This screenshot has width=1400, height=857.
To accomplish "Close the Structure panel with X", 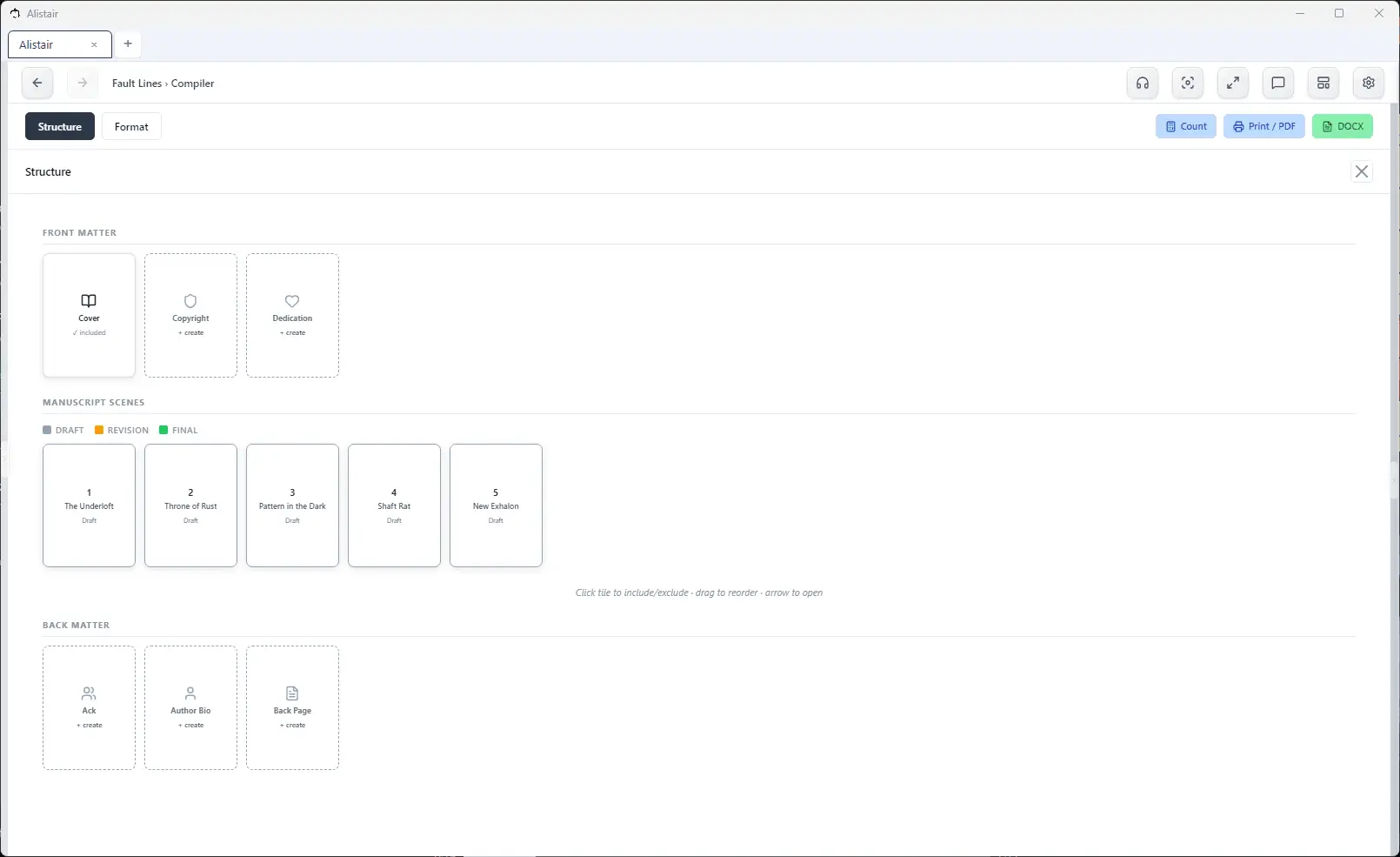I will pos(1362,171).
